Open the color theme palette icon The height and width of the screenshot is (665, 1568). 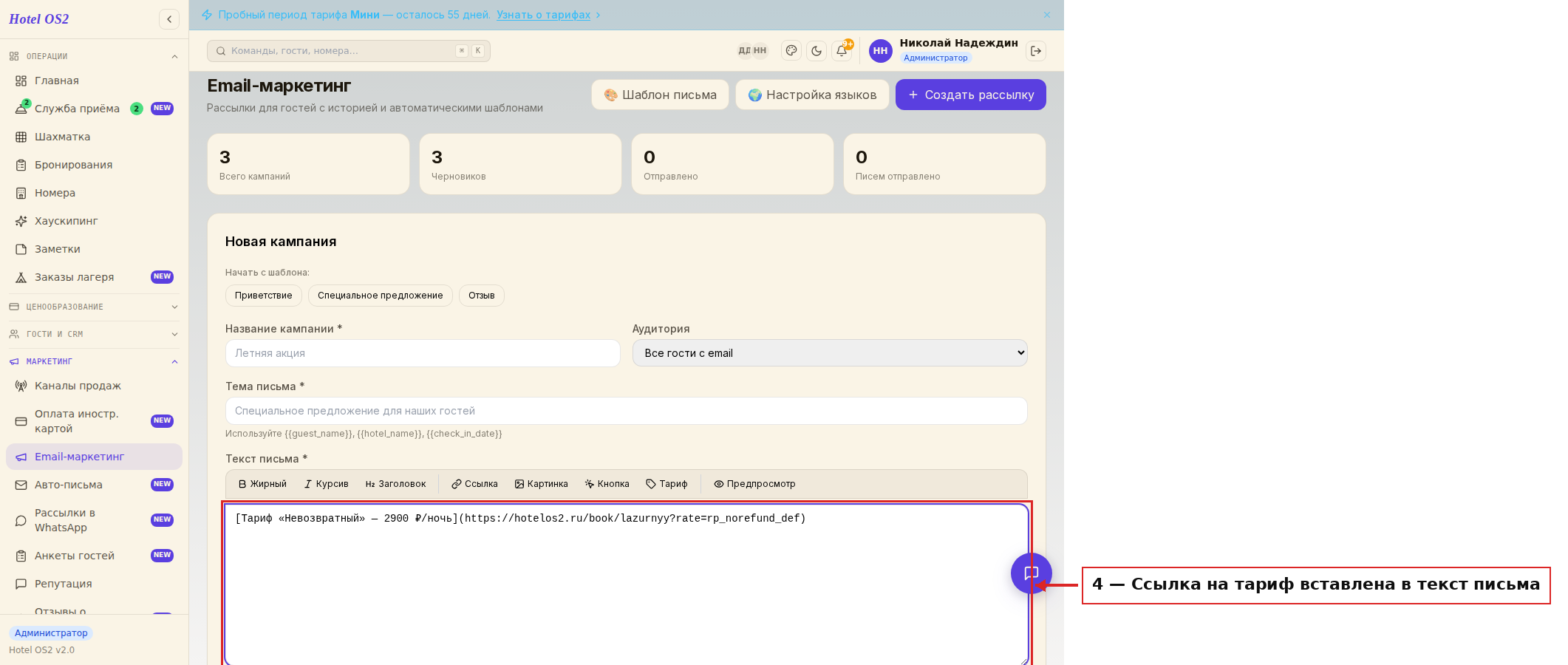(x=791, y=51)
